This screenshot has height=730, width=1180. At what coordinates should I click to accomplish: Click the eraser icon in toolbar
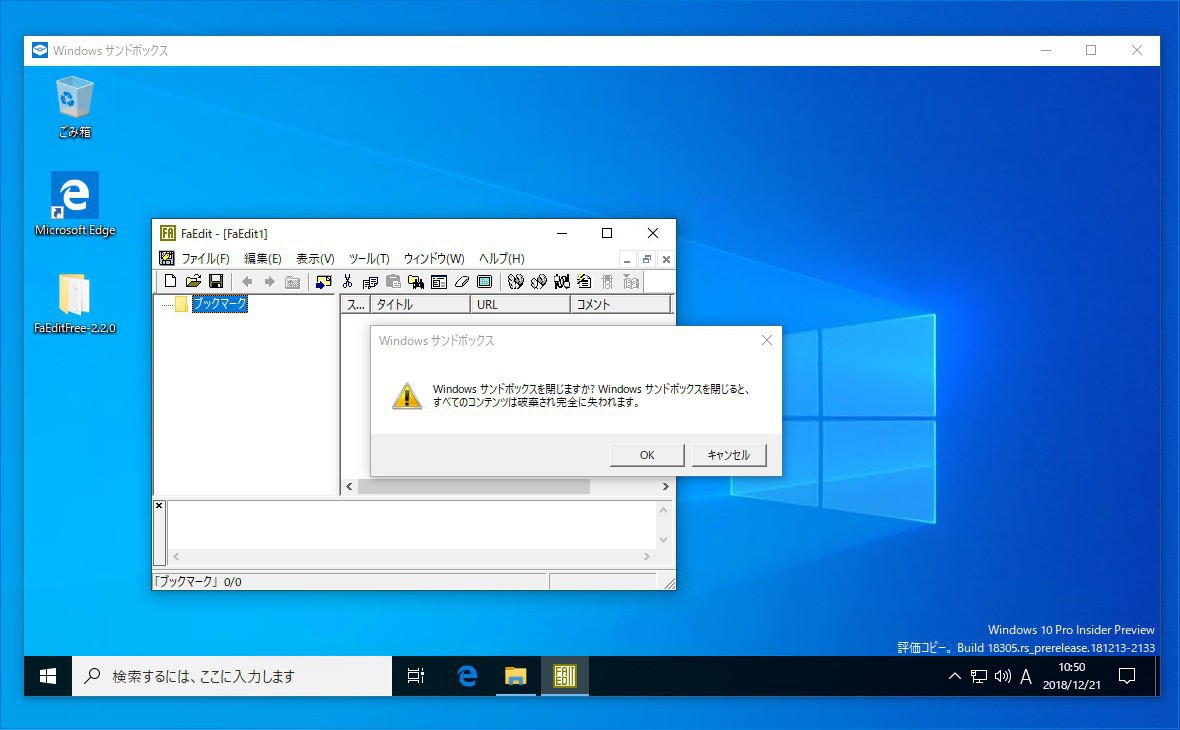[x=461, y=281]
